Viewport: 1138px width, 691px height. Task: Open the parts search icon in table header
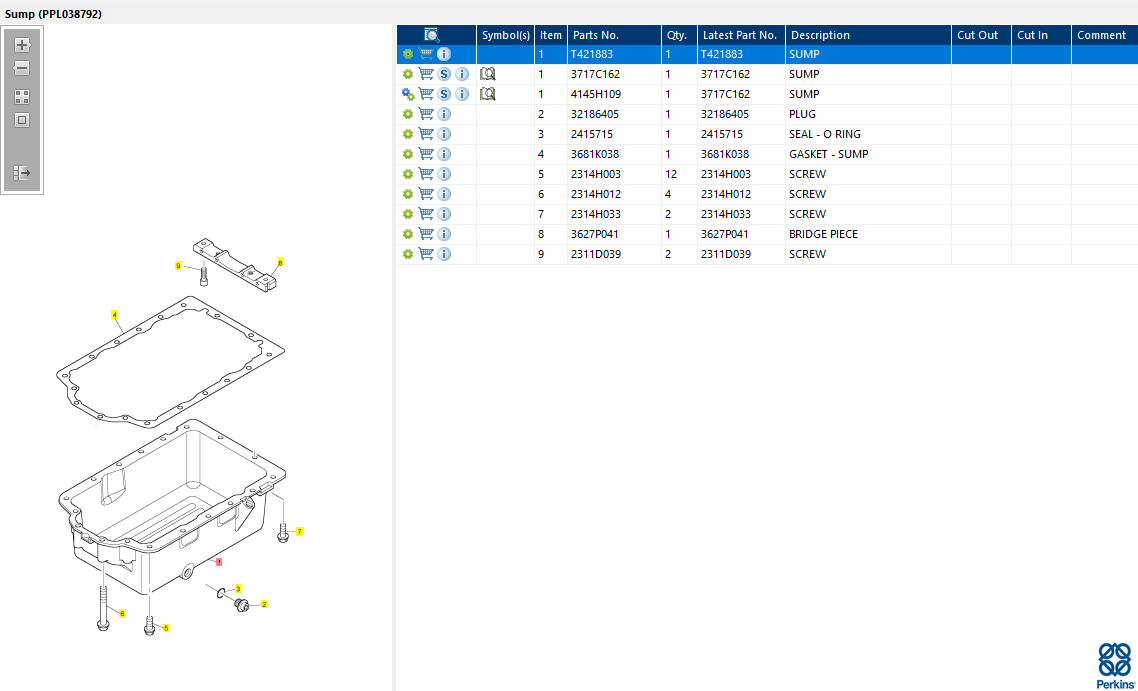tap(432, 35)
